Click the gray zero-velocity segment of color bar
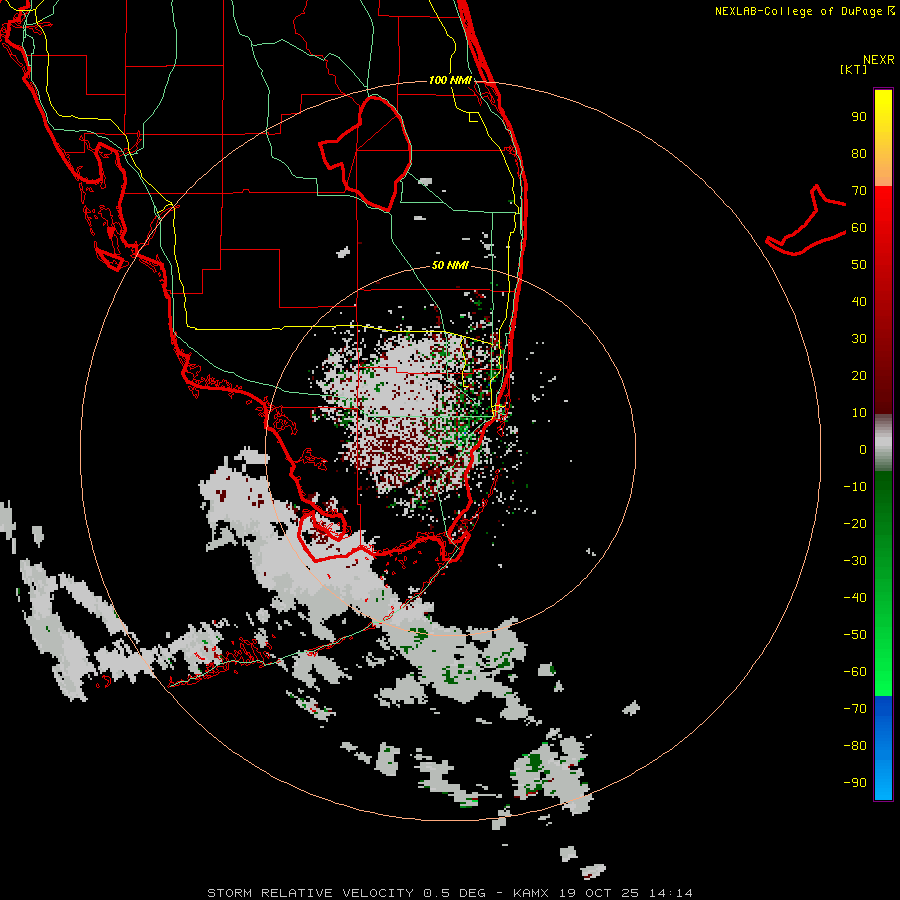Viewport: 900px width, 900px height. (883, 443)
